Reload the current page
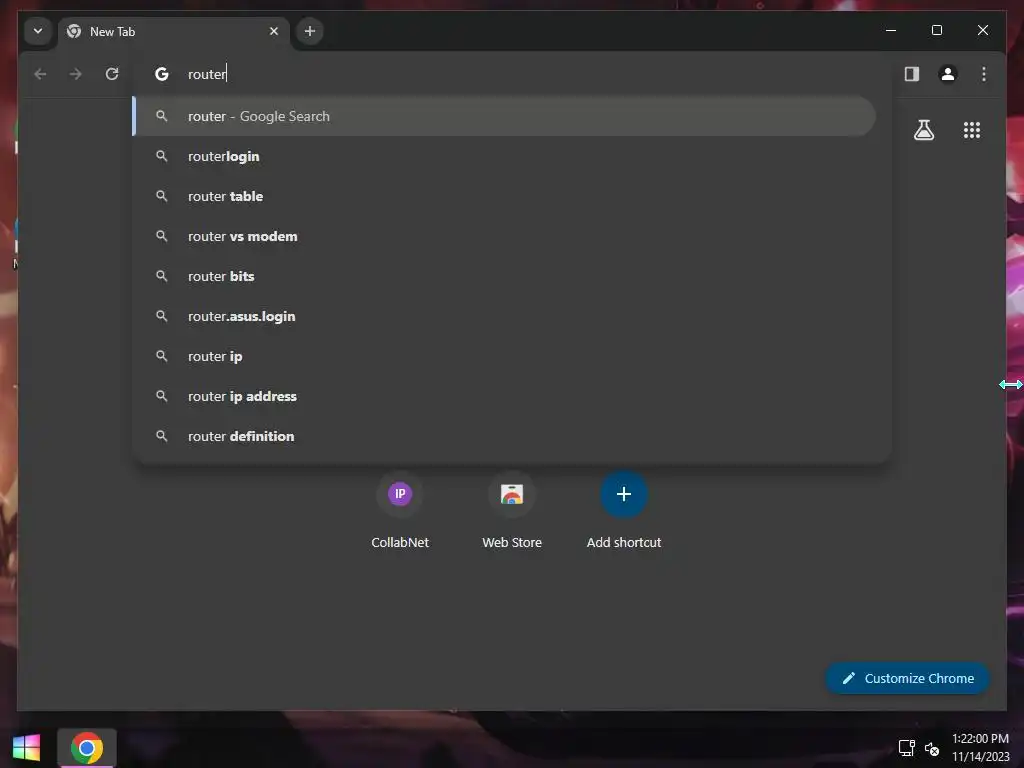1024x768 pixels. 112,74
